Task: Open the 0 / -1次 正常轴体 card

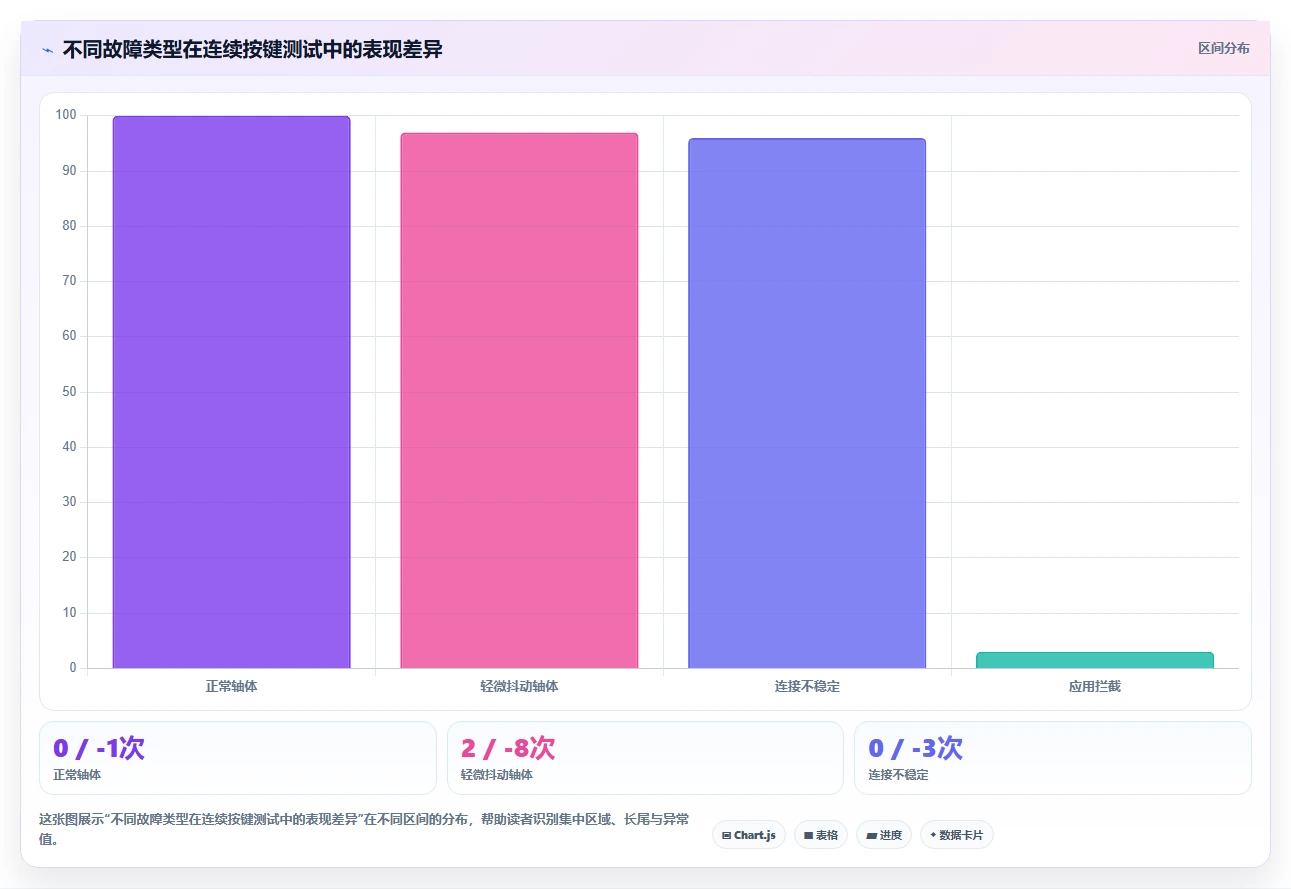Action: pyautogui.click(x=238, y=758)
